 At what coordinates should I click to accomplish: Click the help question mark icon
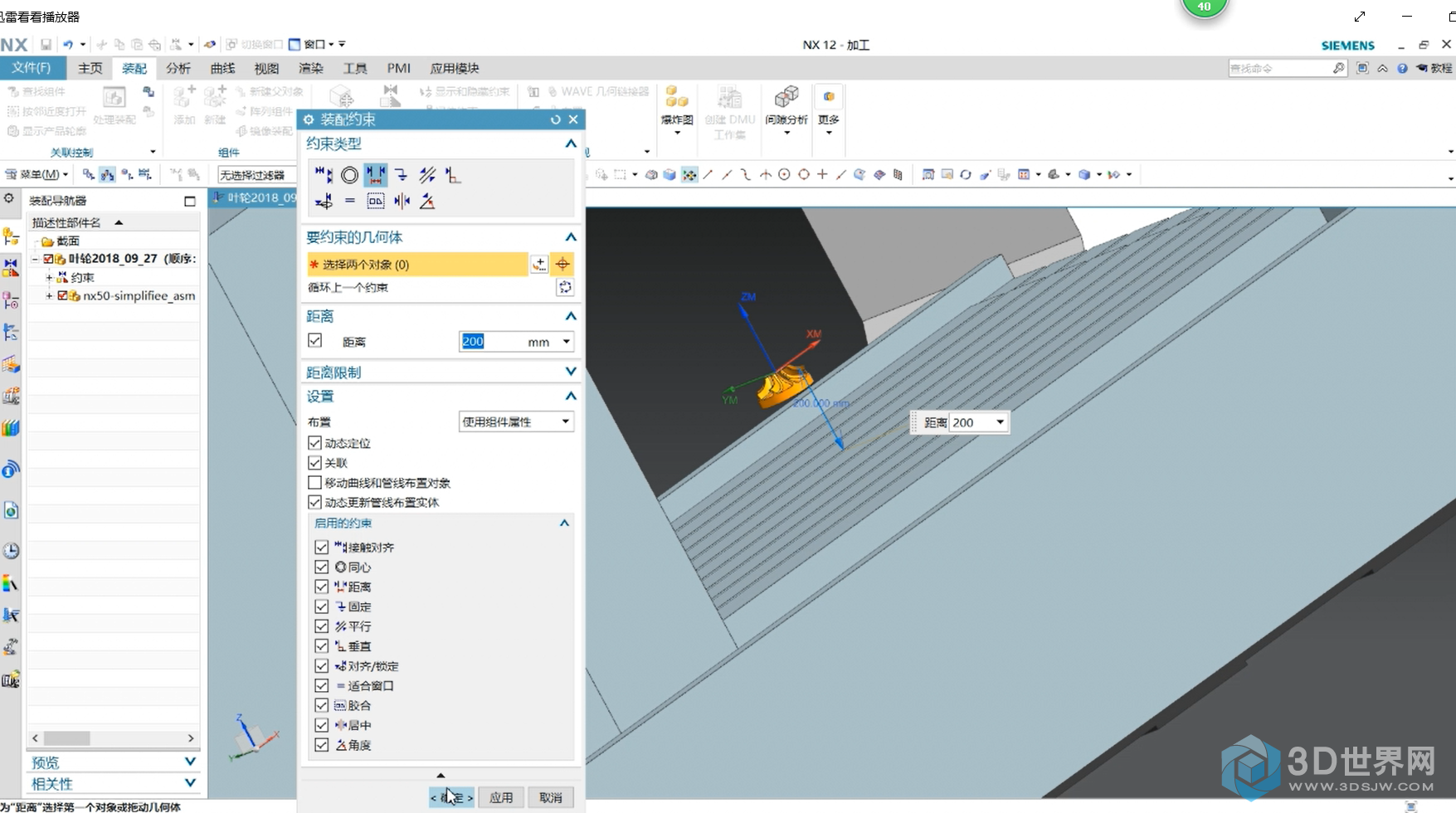click(x=1402, y=68)
